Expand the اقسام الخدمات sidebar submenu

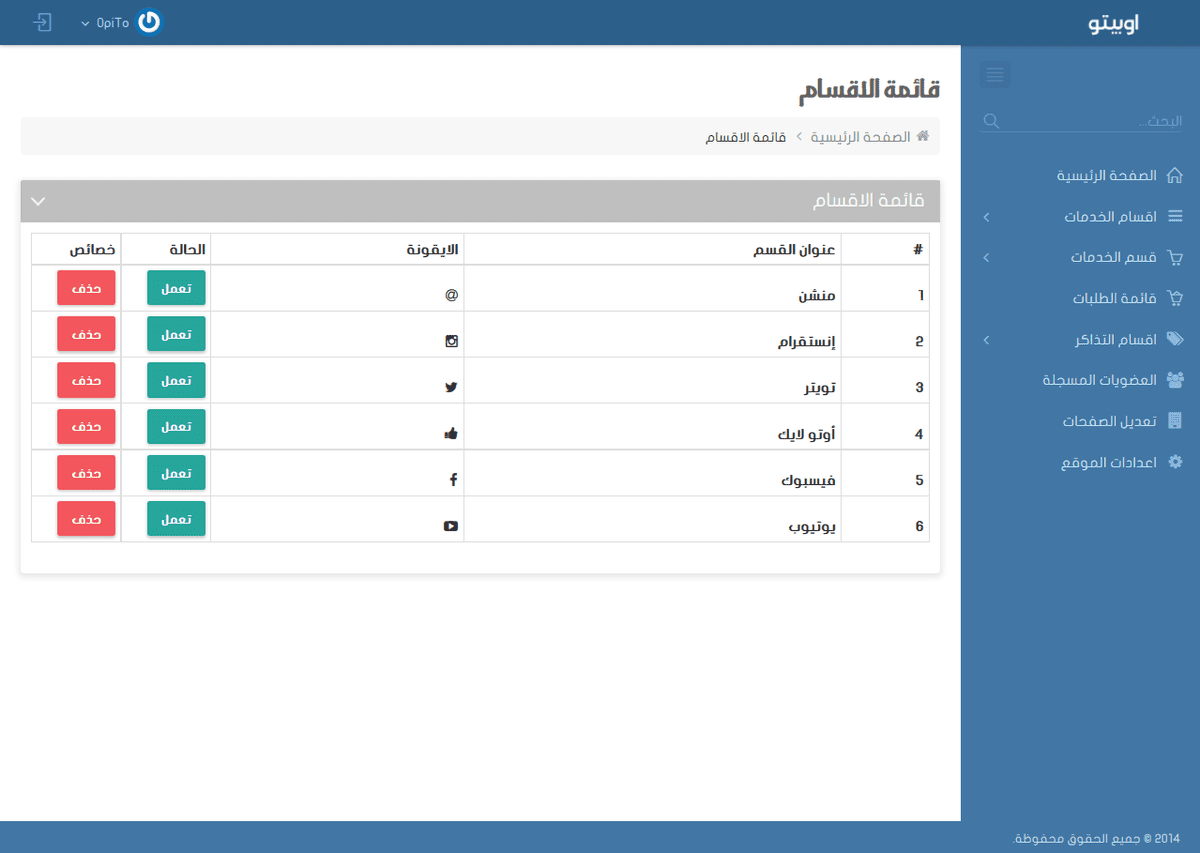(x=1072, y=216)
